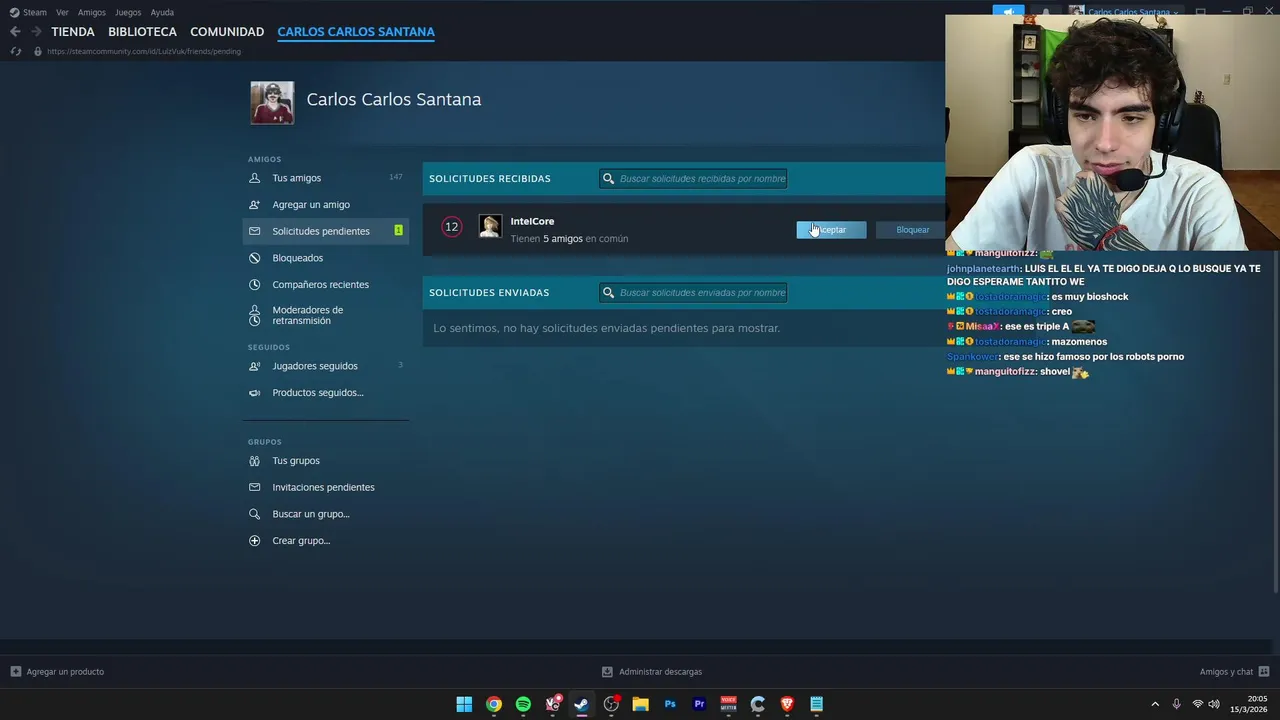Screen dimensions: 1280x720
Task: Focus the sent requests search field
Action: 693,292
